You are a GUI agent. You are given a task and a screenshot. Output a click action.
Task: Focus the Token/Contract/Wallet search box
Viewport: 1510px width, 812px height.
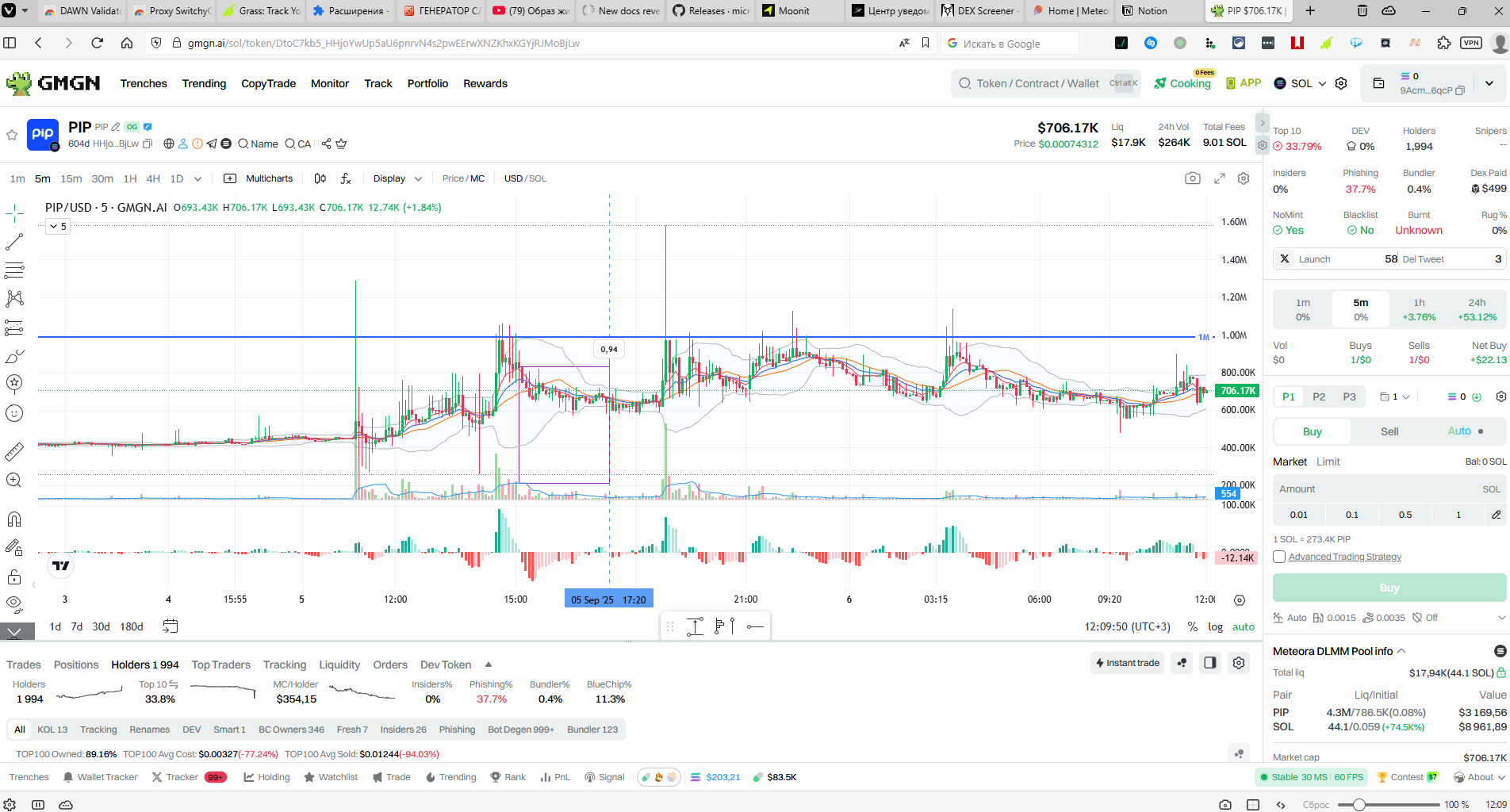[x=1045, y=83]
